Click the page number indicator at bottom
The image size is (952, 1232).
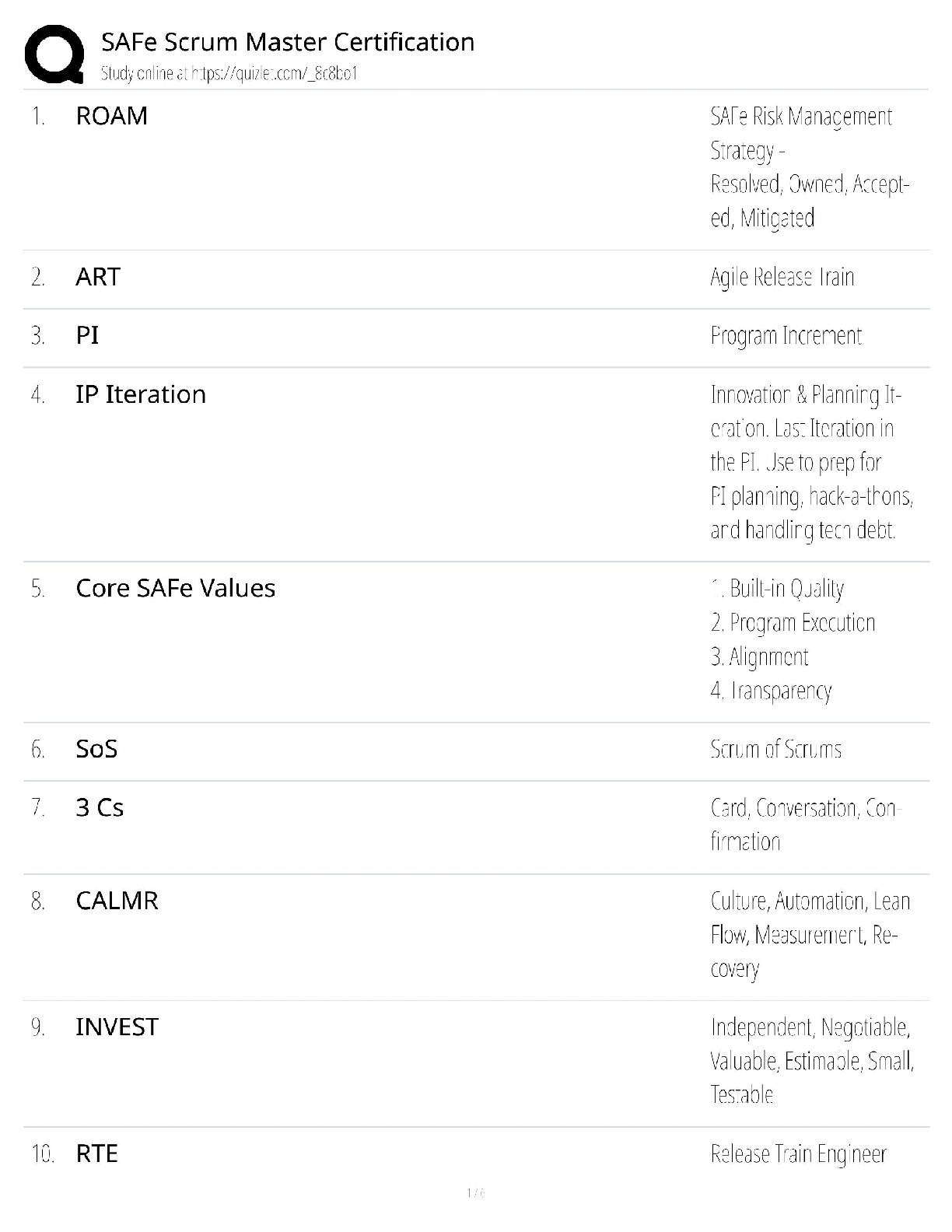[x=475, y=1192]
